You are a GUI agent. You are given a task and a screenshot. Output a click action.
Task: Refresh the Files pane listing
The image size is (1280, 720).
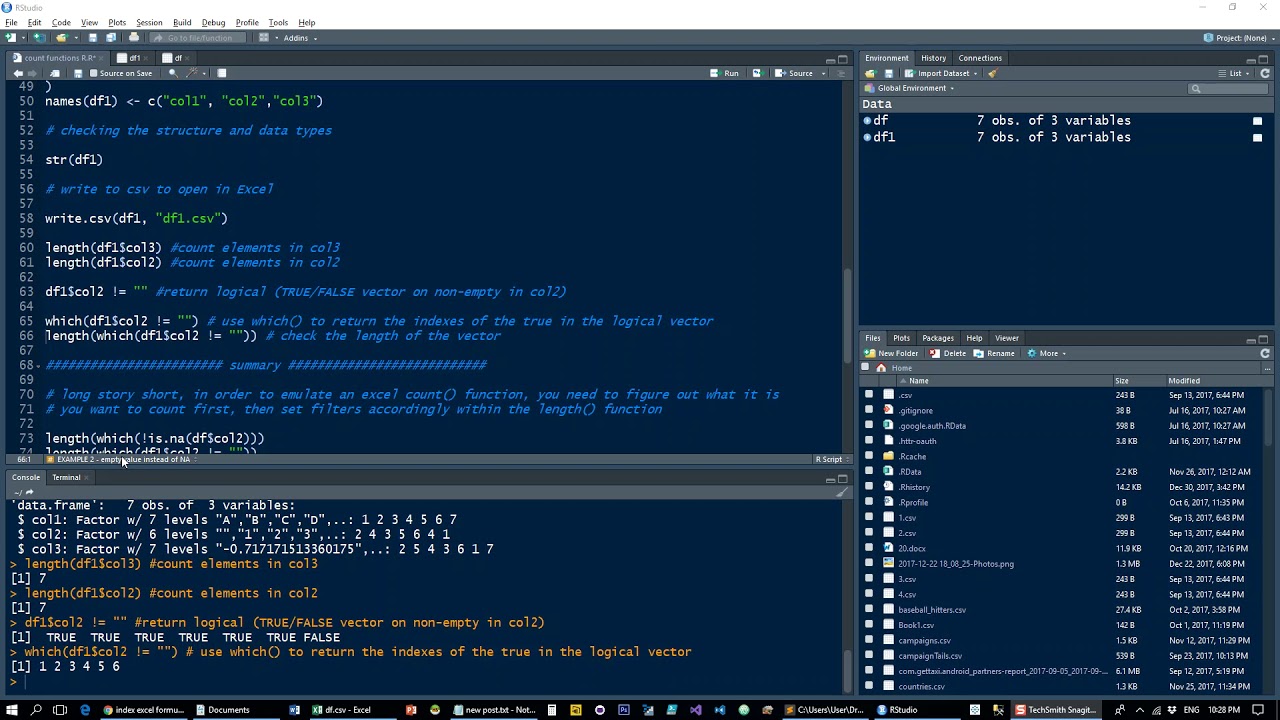[1265, 353]
